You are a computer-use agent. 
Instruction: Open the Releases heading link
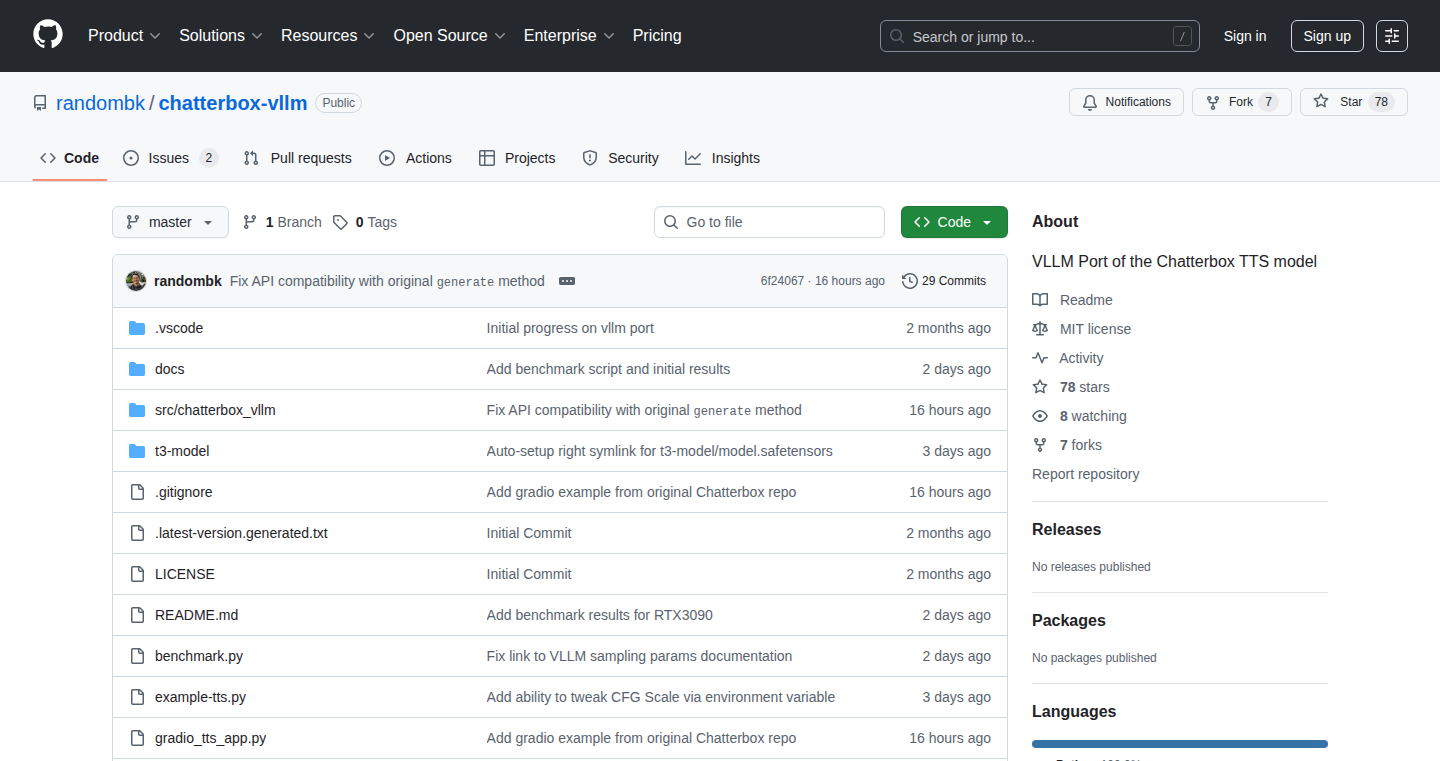click(1066, 530)
